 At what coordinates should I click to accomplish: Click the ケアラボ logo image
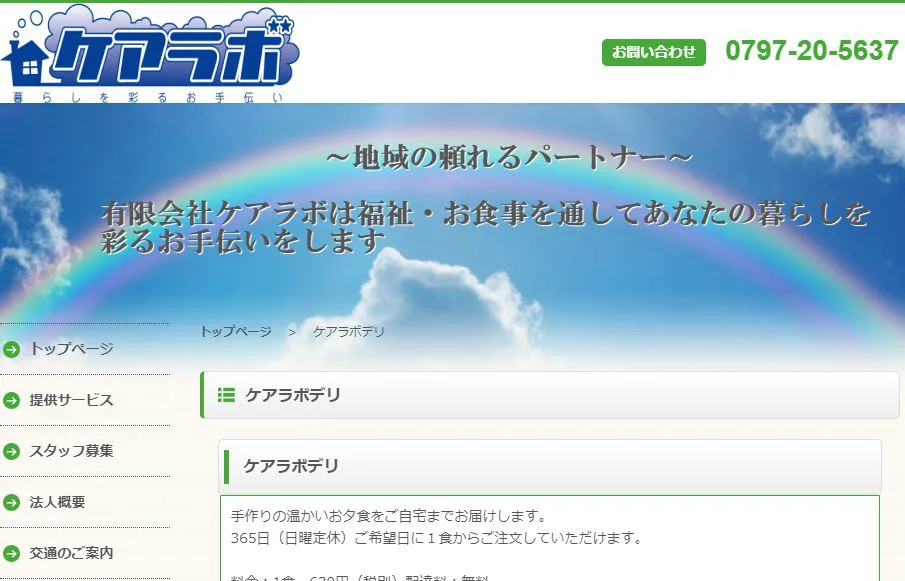click(x=151, y=53)
